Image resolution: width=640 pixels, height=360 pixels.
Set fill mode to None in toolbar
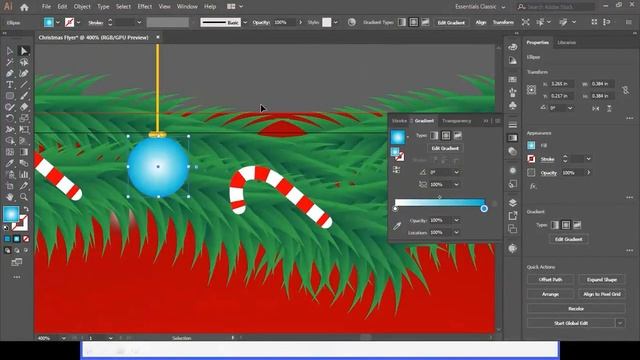click(26, 239)
